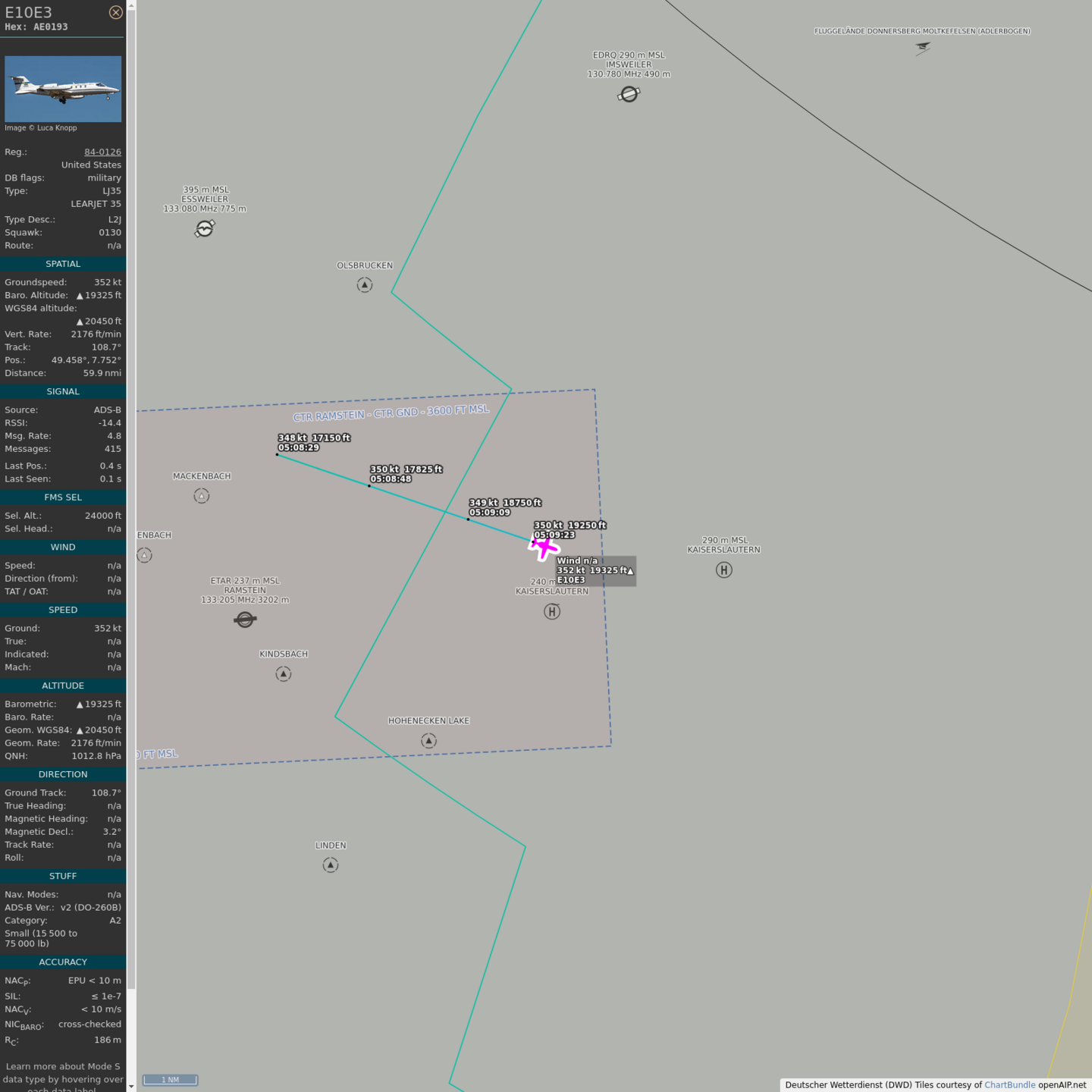The width and height of the screenshot is (1092, 1092).
Task: Click the Linden reporting point marker
Action: [331, 864]
